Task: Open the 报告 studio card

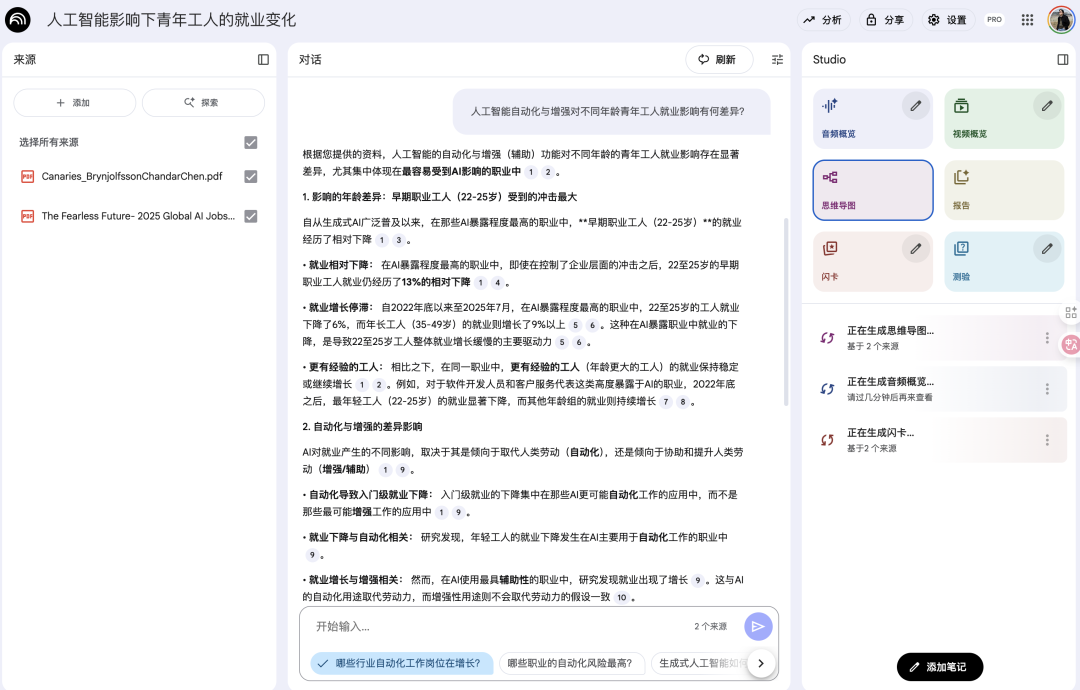Action: click(x=1004, y=190)
